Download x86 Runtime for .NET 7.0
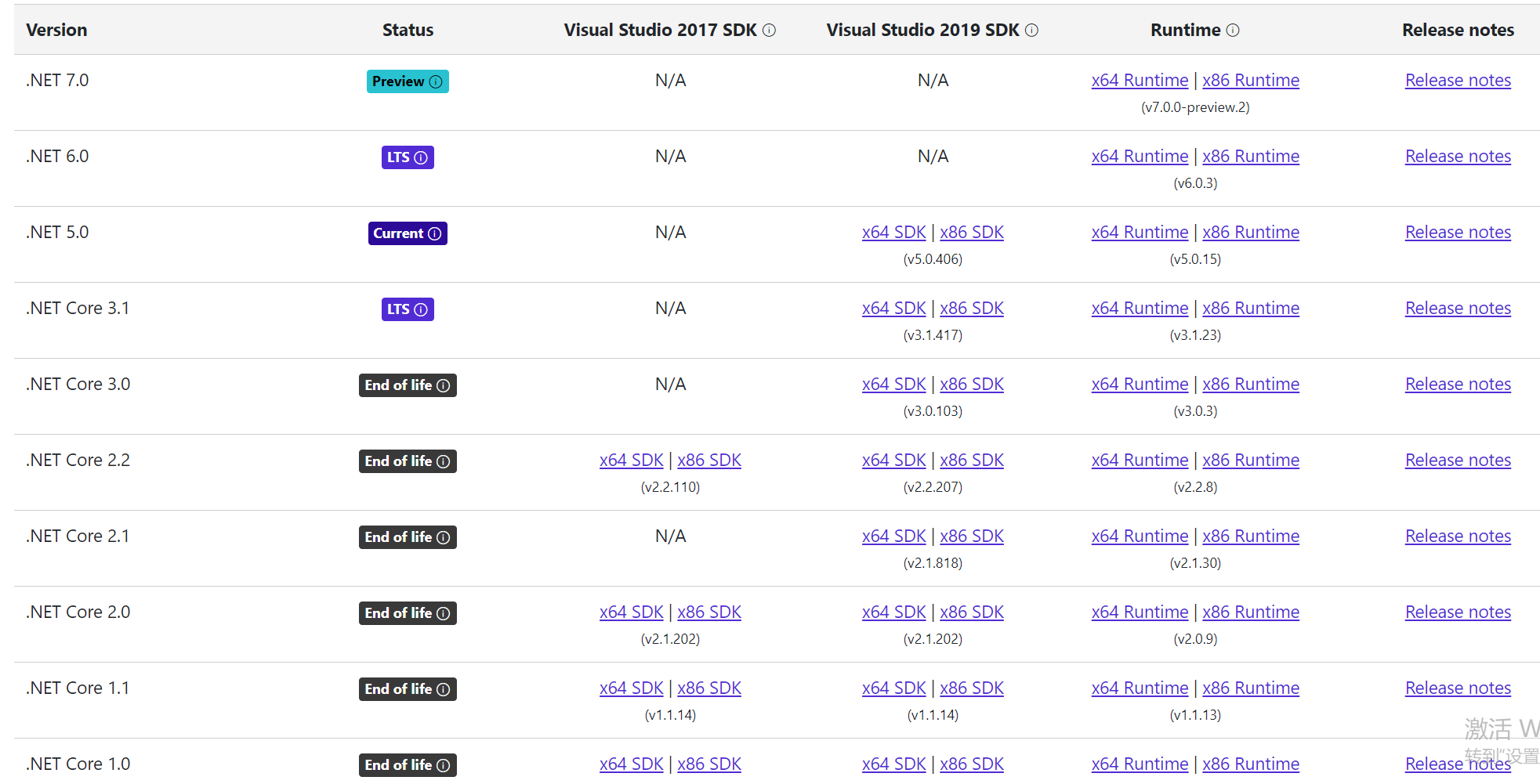Screen dimensions: 1540x784 1251,80
